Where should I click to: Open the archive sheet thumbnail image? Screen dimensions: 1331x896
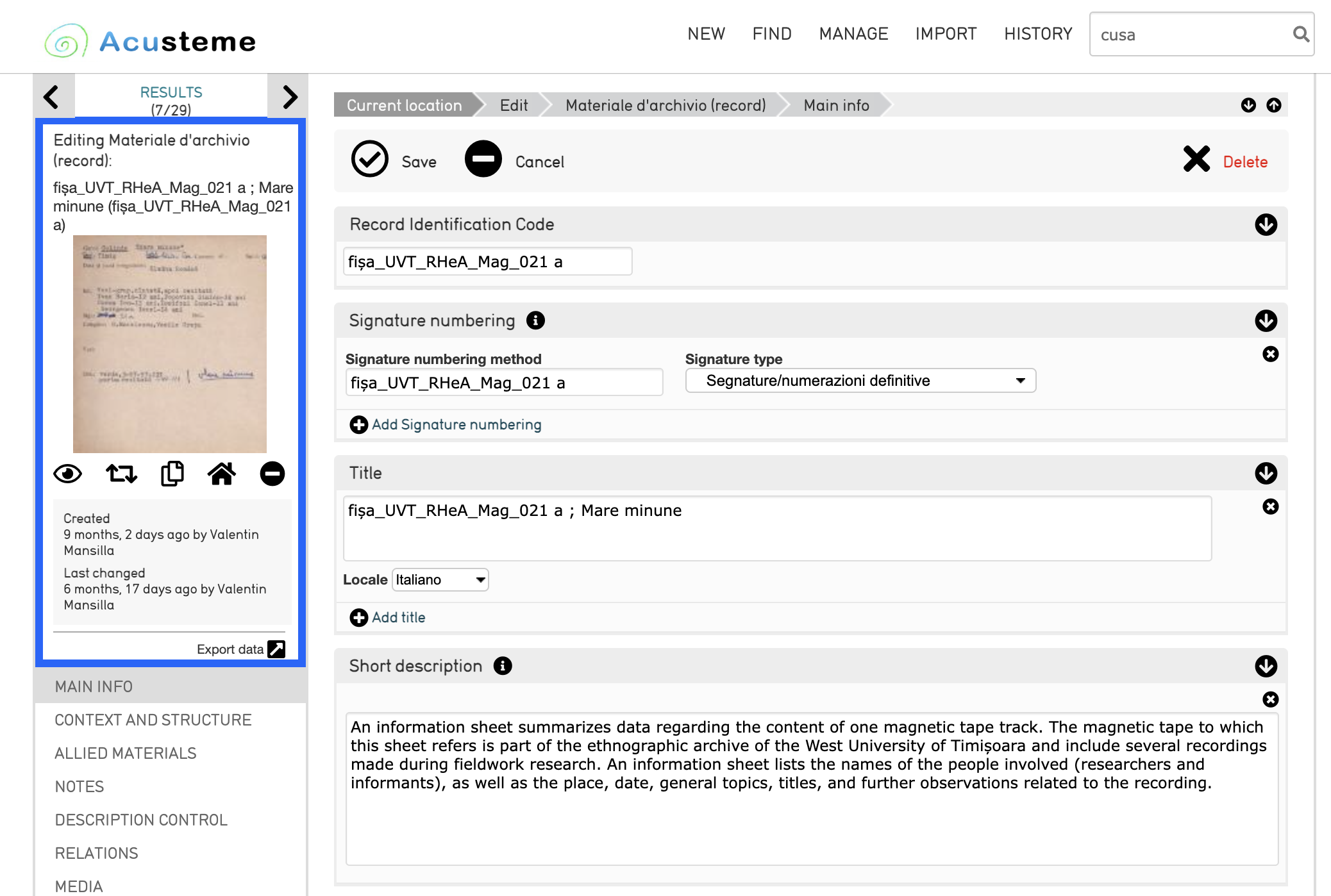pyautogui.click(x=170, y=344)
